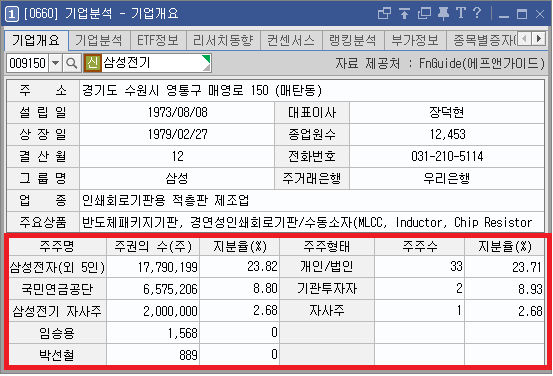Click the font size T icon

pyautogui.click(x=461, y=13)
